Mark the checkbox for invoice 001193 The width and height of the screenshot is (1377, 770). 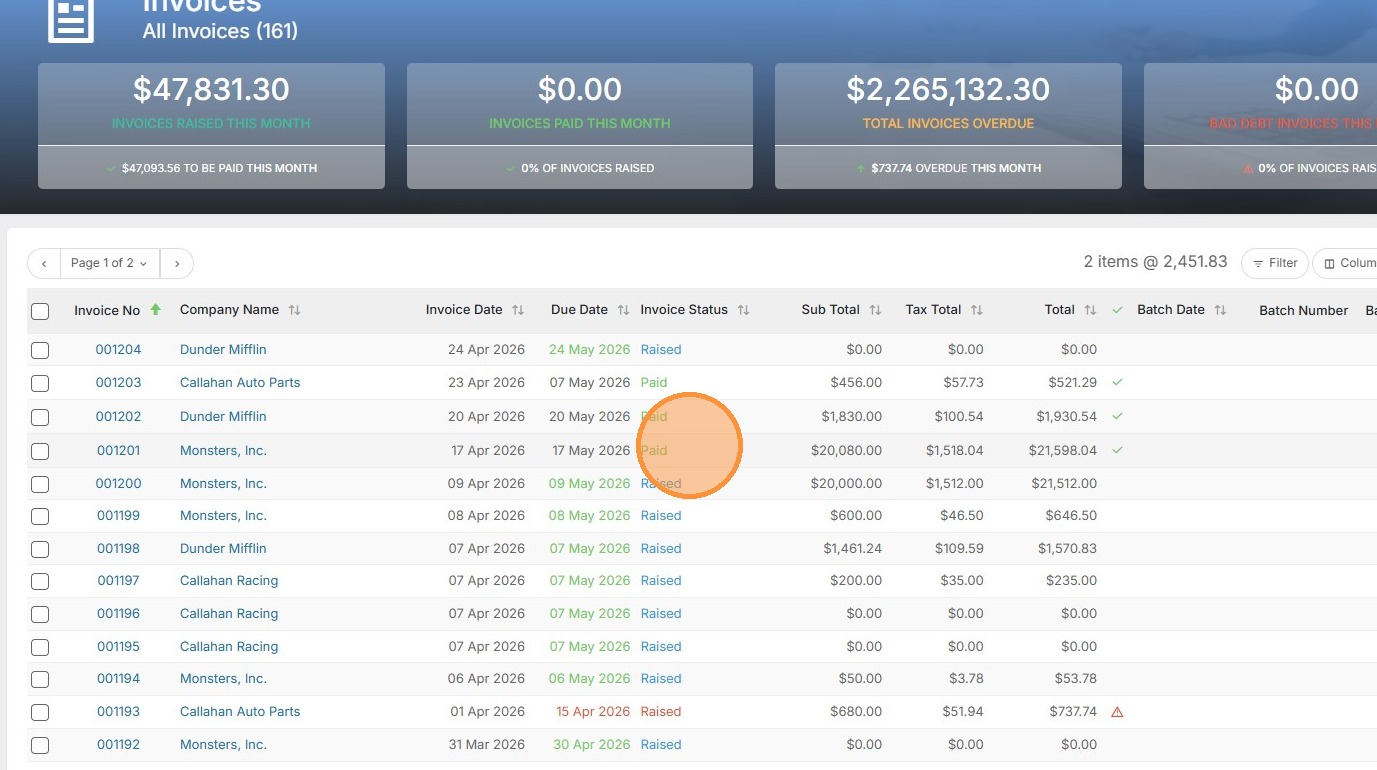pos(40,712)
